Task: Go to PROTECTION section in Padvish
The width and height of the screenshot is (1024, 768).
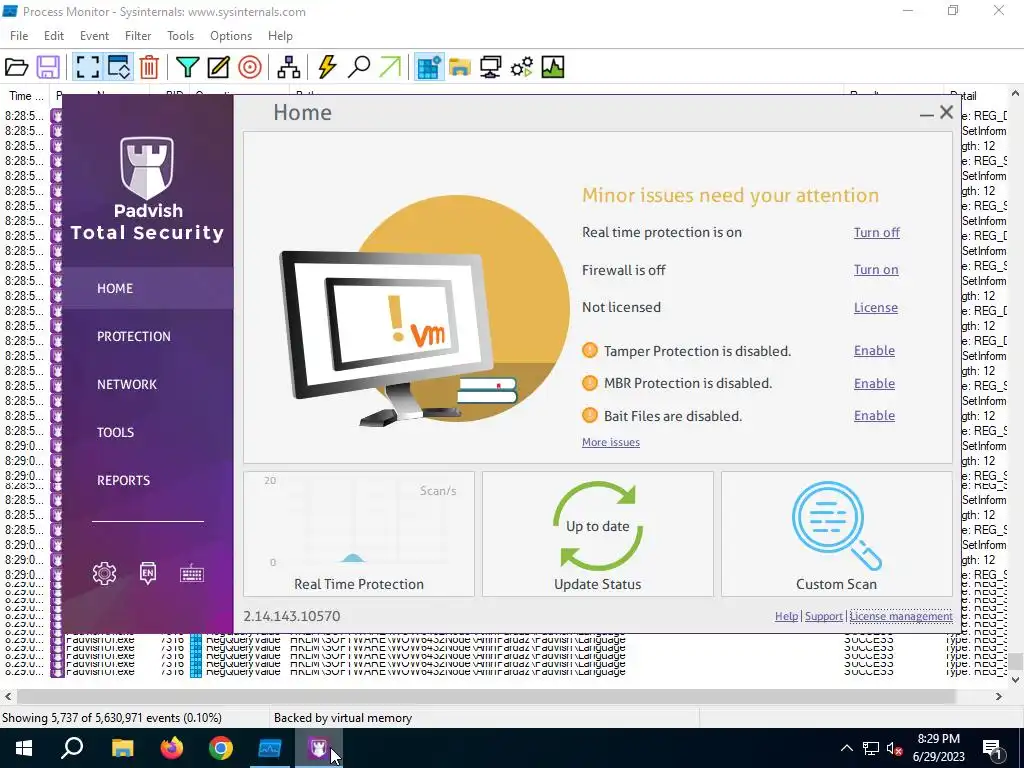Action: click(134, 336)
